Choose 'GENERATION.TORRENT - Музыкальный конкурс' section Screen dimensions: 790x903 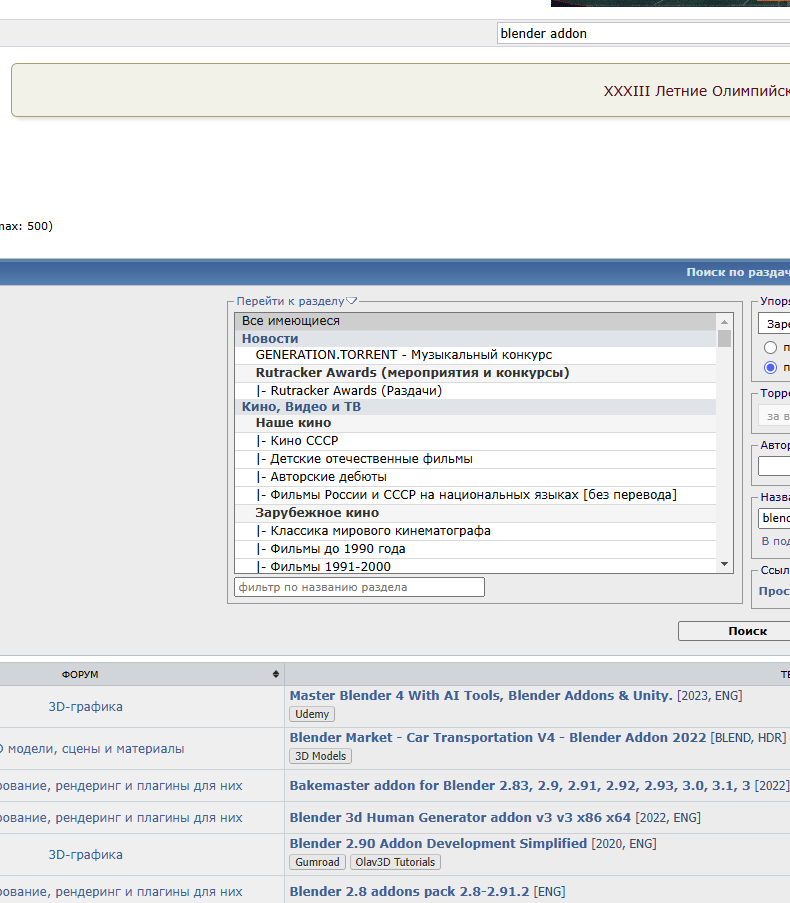(475, 355)
